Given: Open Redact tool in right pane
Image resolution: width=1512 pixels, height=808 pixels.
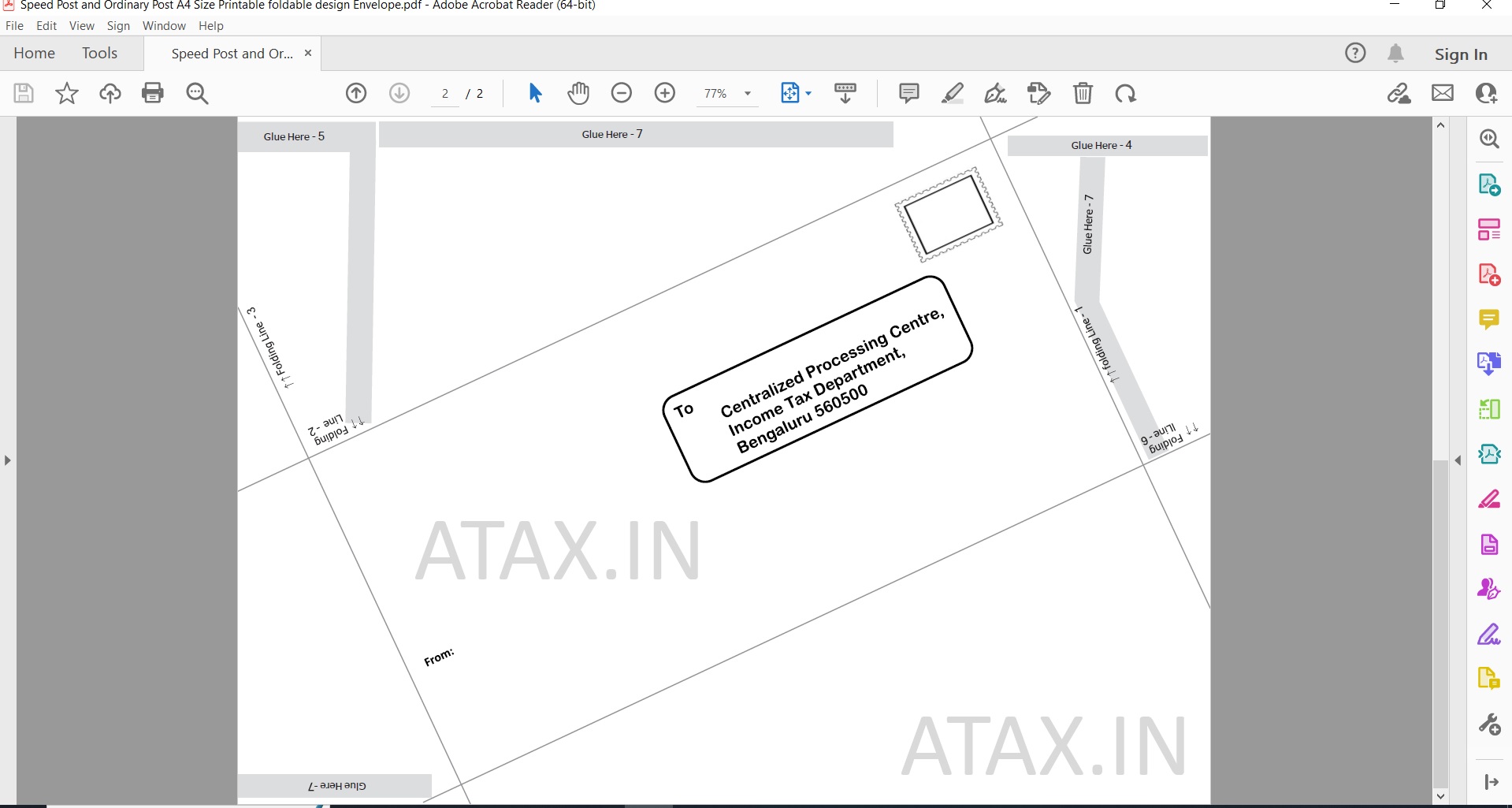Looking at the screenshot, I should (x=1489, y=499).
